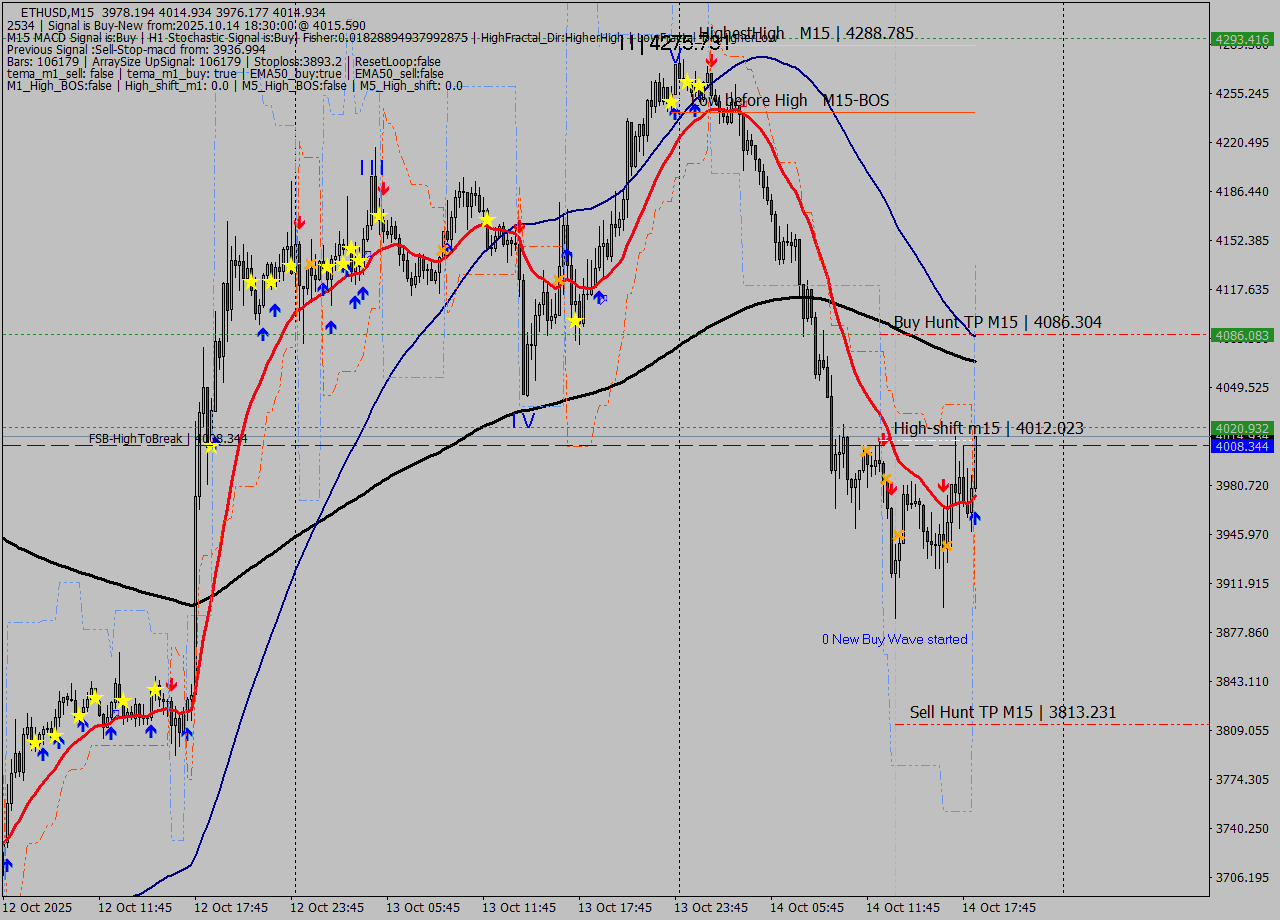The width and height of the screenshot is (1280, 920).
Task: Select the green 4086.083 price tag
Action: 1241,335
